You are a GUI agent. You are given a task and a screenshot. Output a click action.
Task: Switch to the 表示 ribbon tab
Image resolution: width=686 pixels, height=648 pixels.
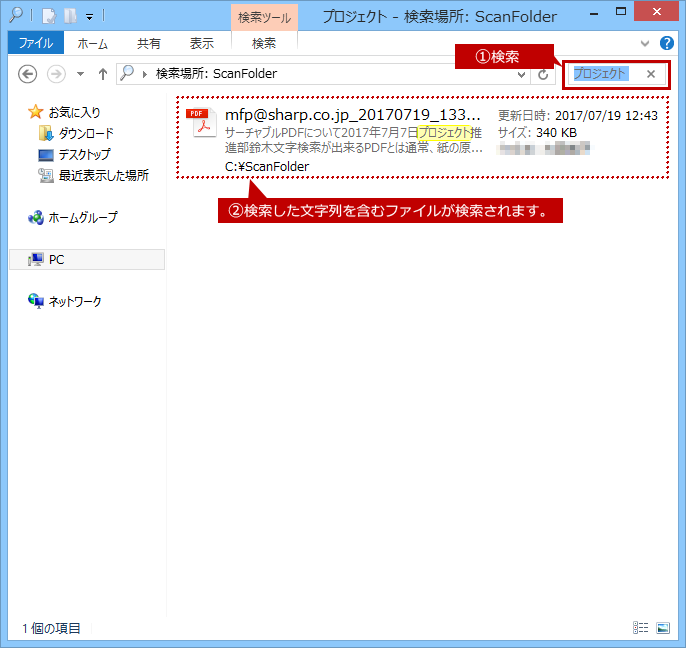202,43
